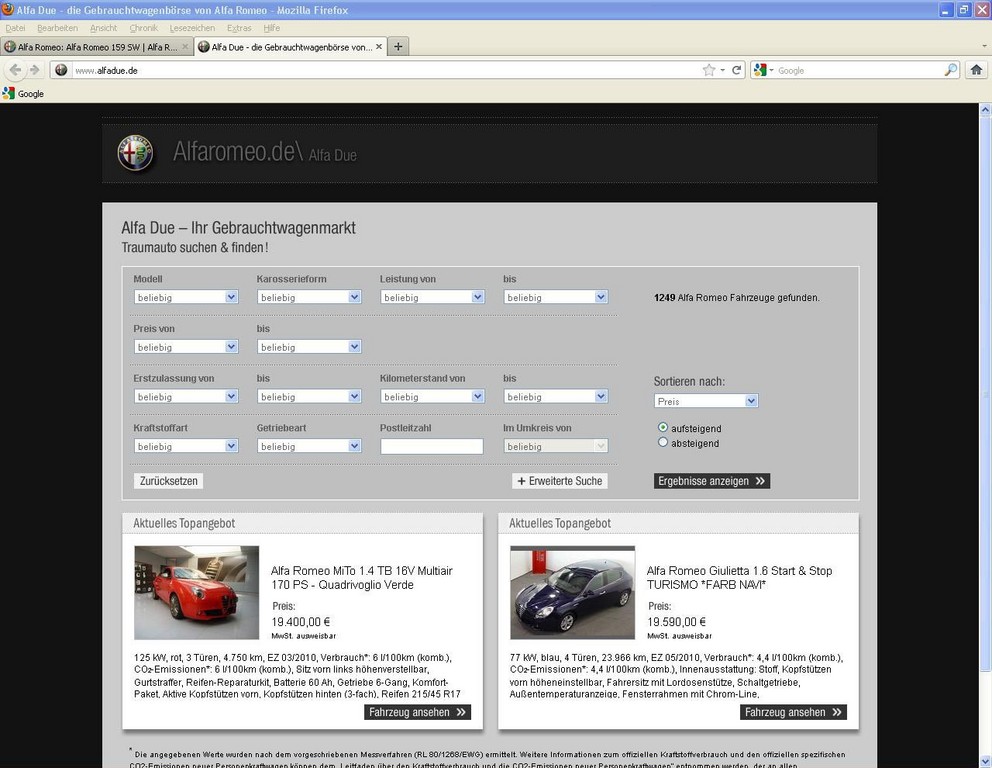
Task: Open the list all tabs arrow
Action: click(x=984, y=46)
